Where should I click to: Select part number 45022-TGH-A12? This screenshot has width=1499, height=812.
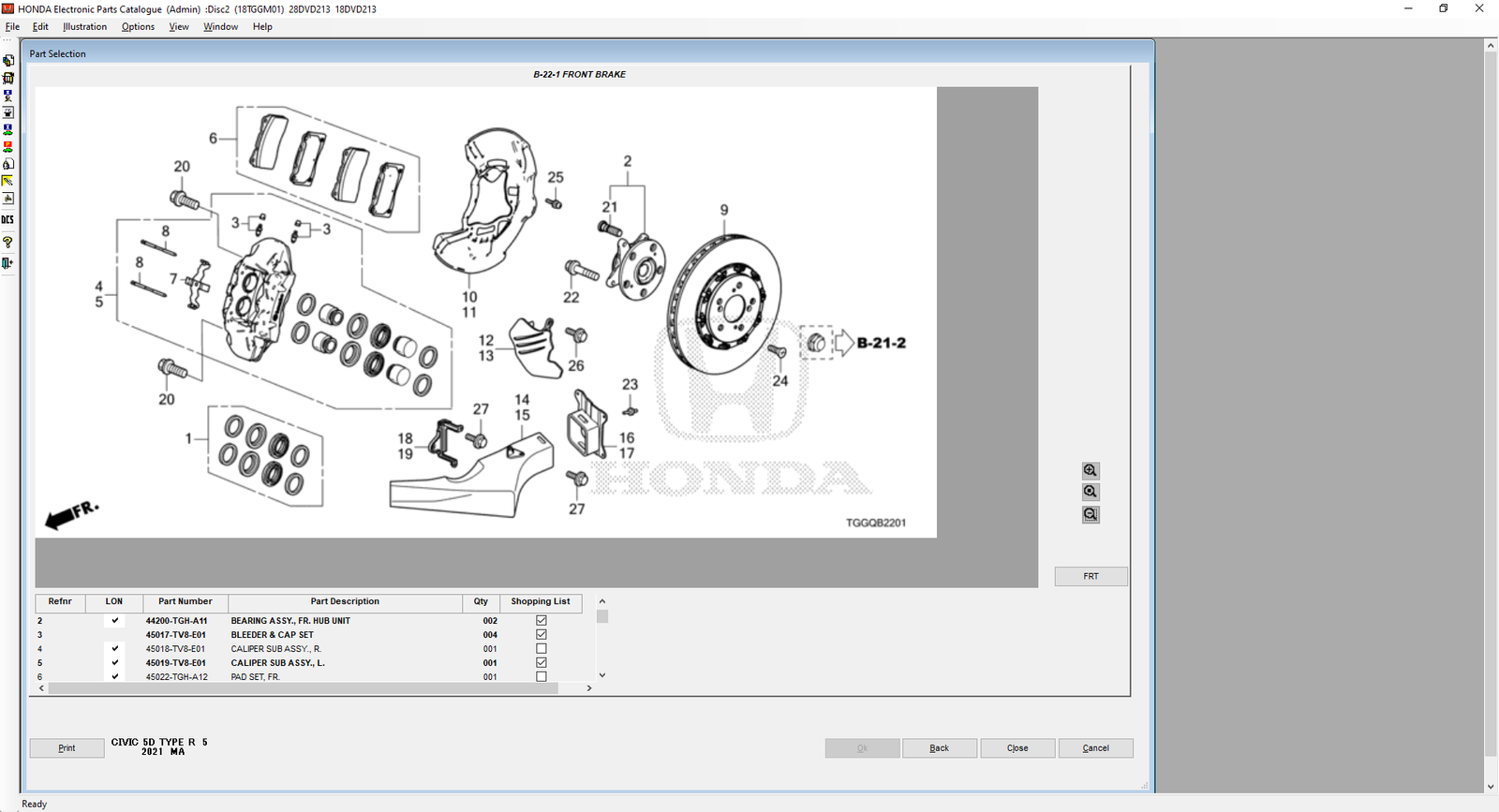click(177, 677)
